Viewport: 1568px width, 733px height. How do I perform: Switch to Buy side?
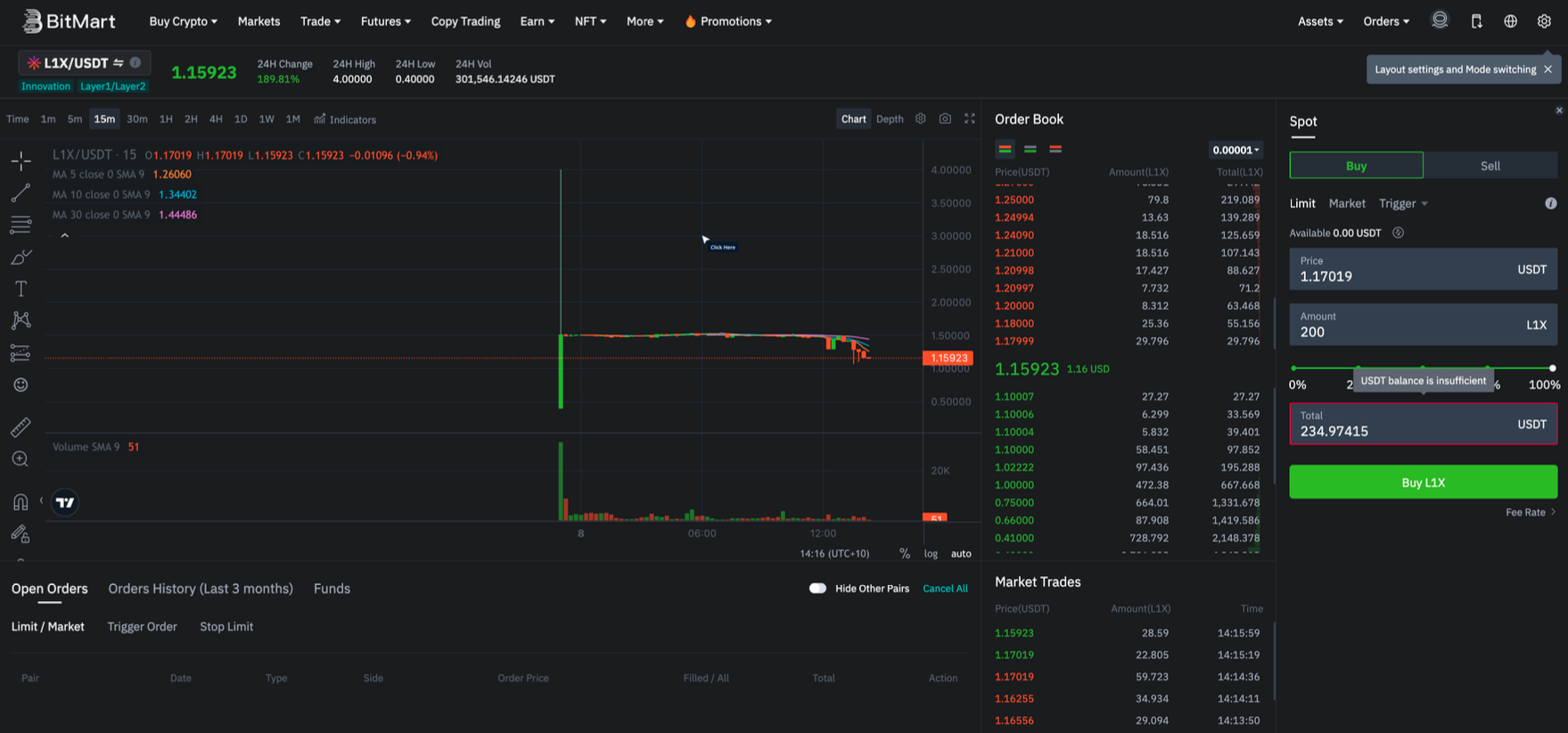pos(1356,166)
